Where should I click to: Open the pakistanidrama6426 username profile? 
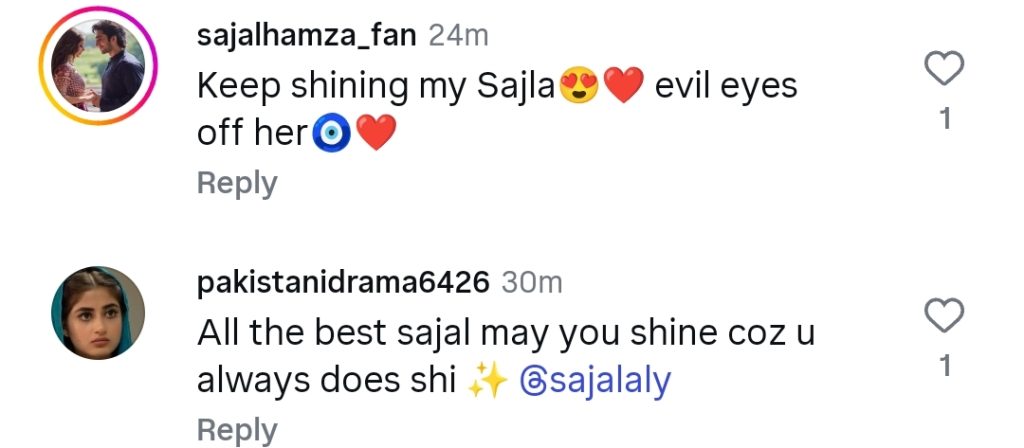click(x=343, y=283)
